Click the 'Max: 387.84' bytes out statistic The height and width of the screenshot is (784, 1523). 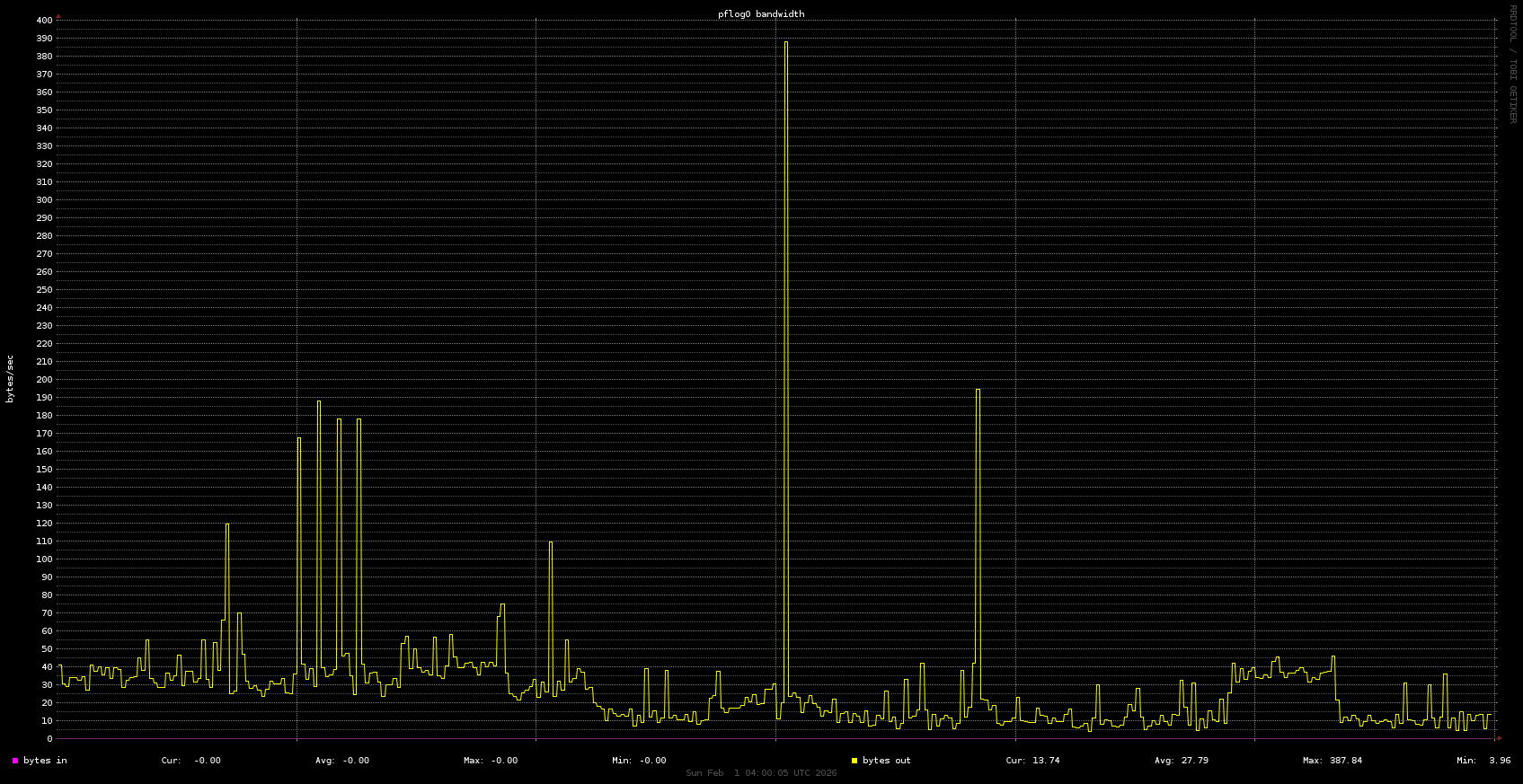pos(1333,761)
